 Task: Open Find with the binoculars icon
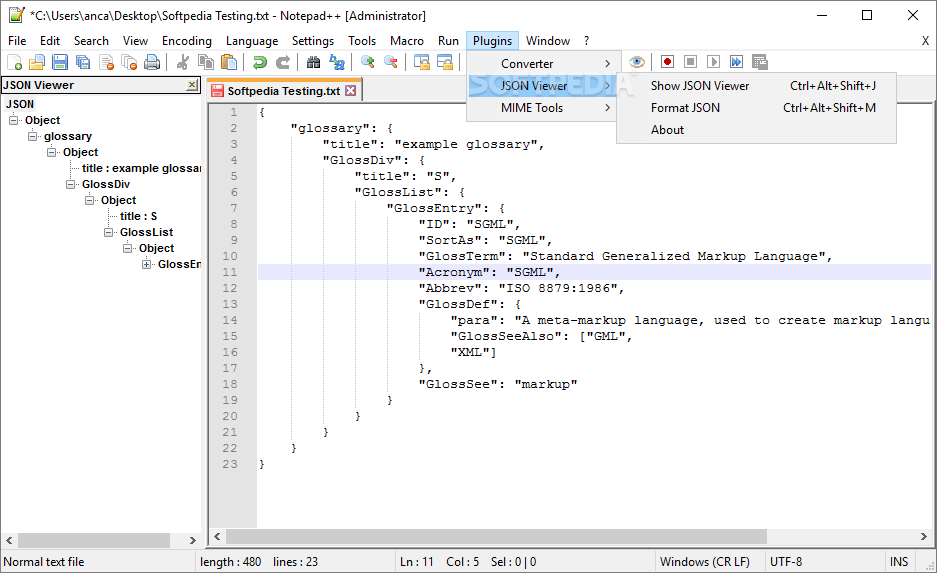click(x=313, y=62)
